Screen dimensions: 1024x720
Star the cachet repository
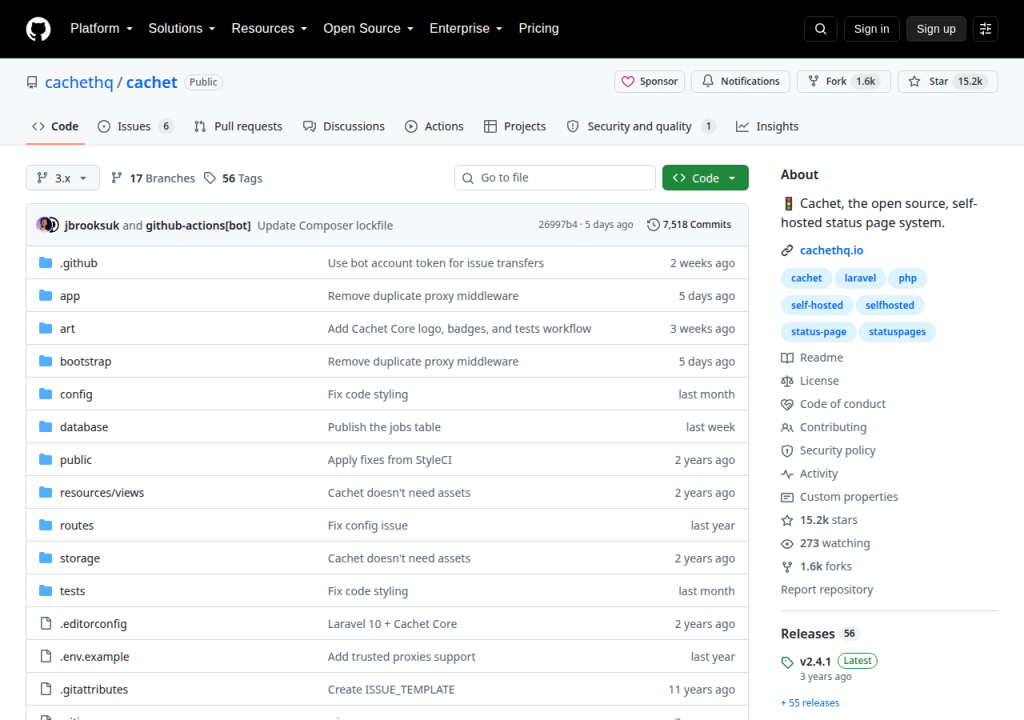point(948,82)
